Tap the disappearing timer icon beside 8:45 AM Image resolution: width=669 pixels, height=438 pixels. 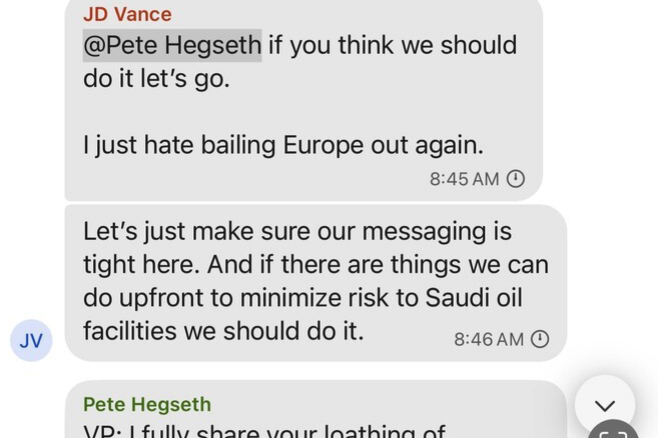[x=516, y=179]
